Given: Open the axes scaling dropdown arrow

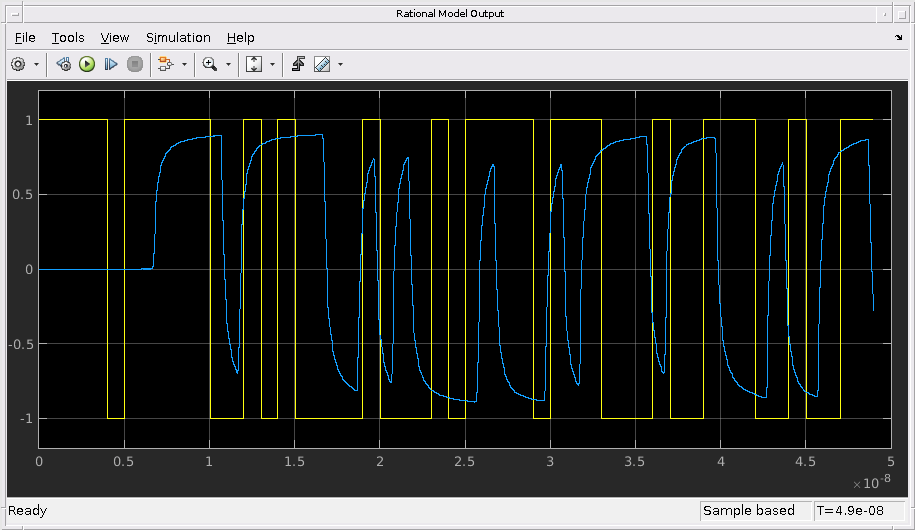Looking at the screenshot, I should [x=272, y=64].
